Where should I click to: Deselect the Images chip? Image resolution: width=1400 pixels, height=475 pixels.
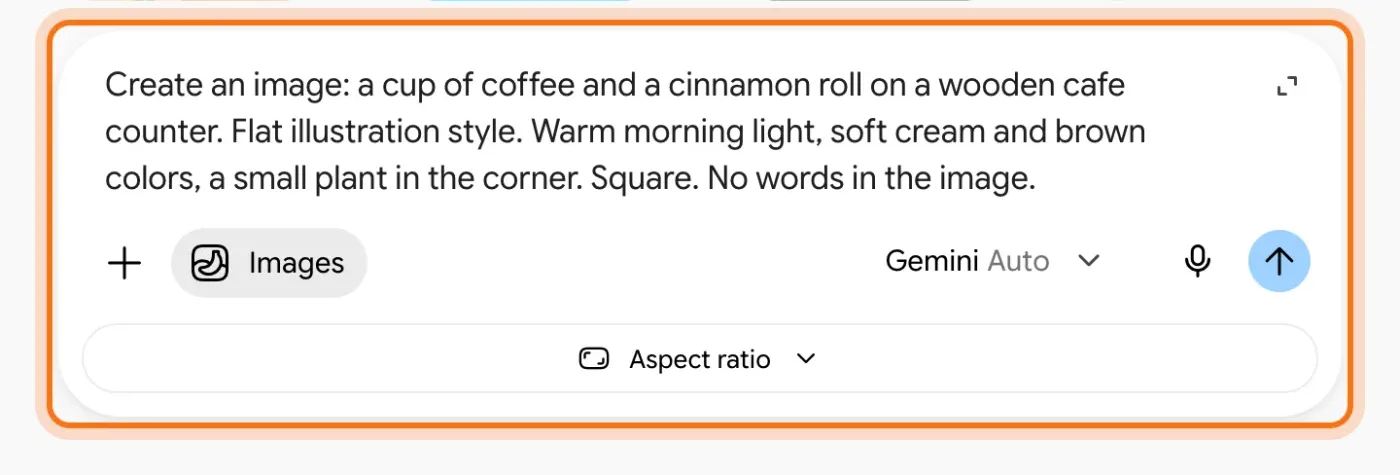pyautogui.click(x=269, y=263)
